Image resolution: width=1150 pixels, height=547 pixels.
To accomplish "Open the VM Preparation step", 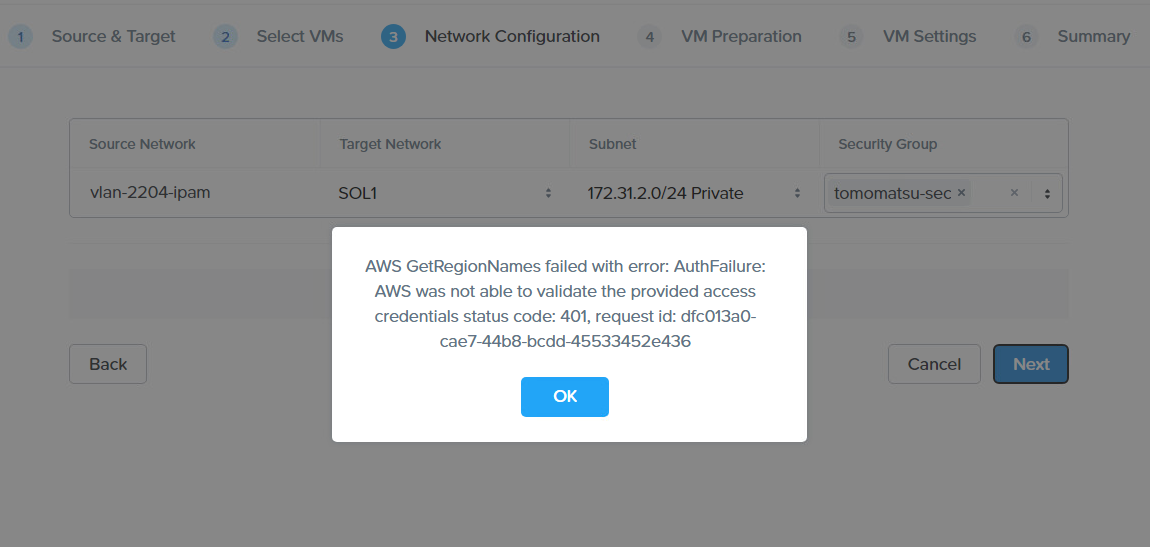I will coord(741,37).
